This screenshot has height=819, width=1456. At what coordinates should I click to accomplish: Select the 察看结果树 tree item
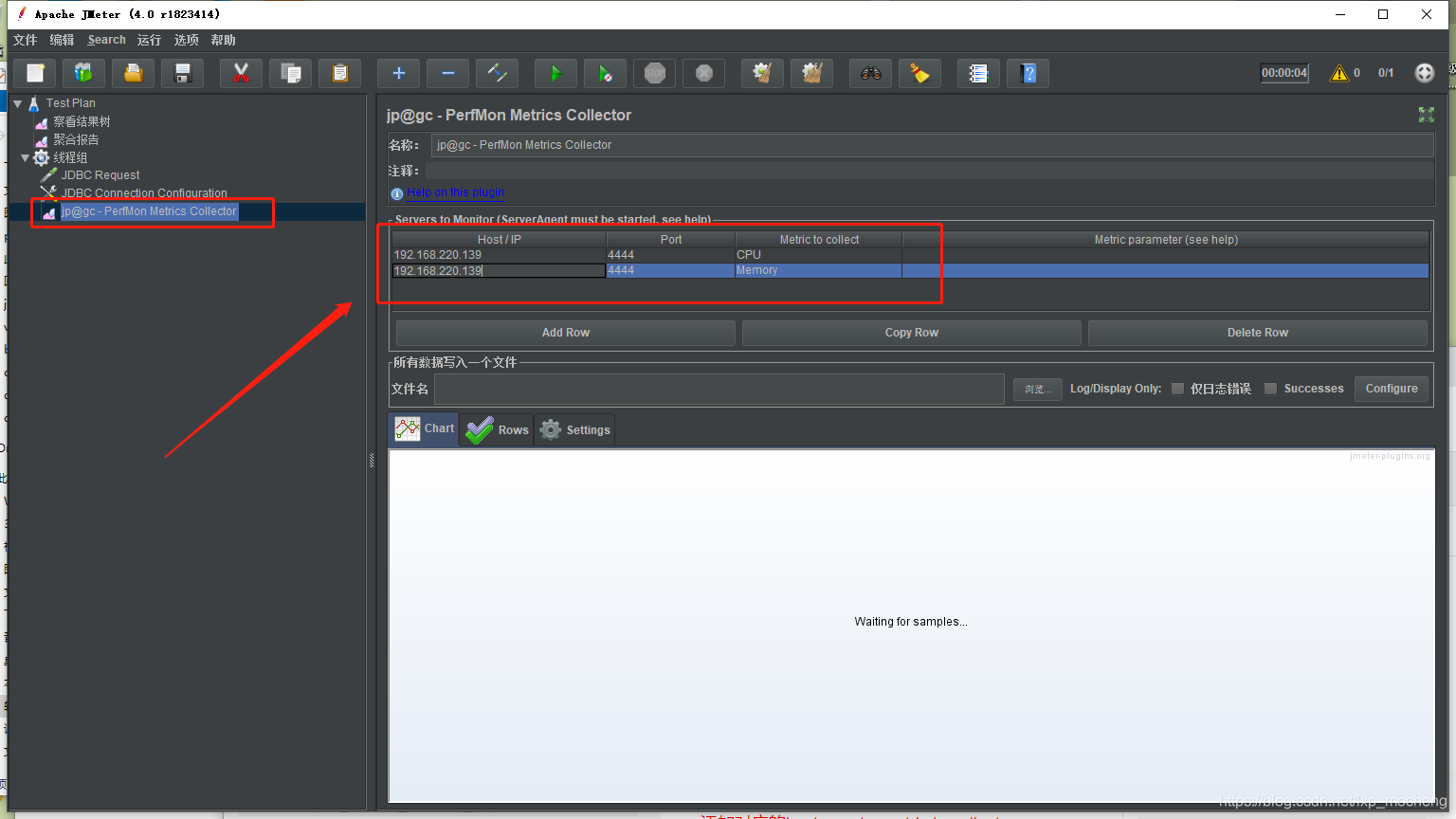click(x=82, y=121)
